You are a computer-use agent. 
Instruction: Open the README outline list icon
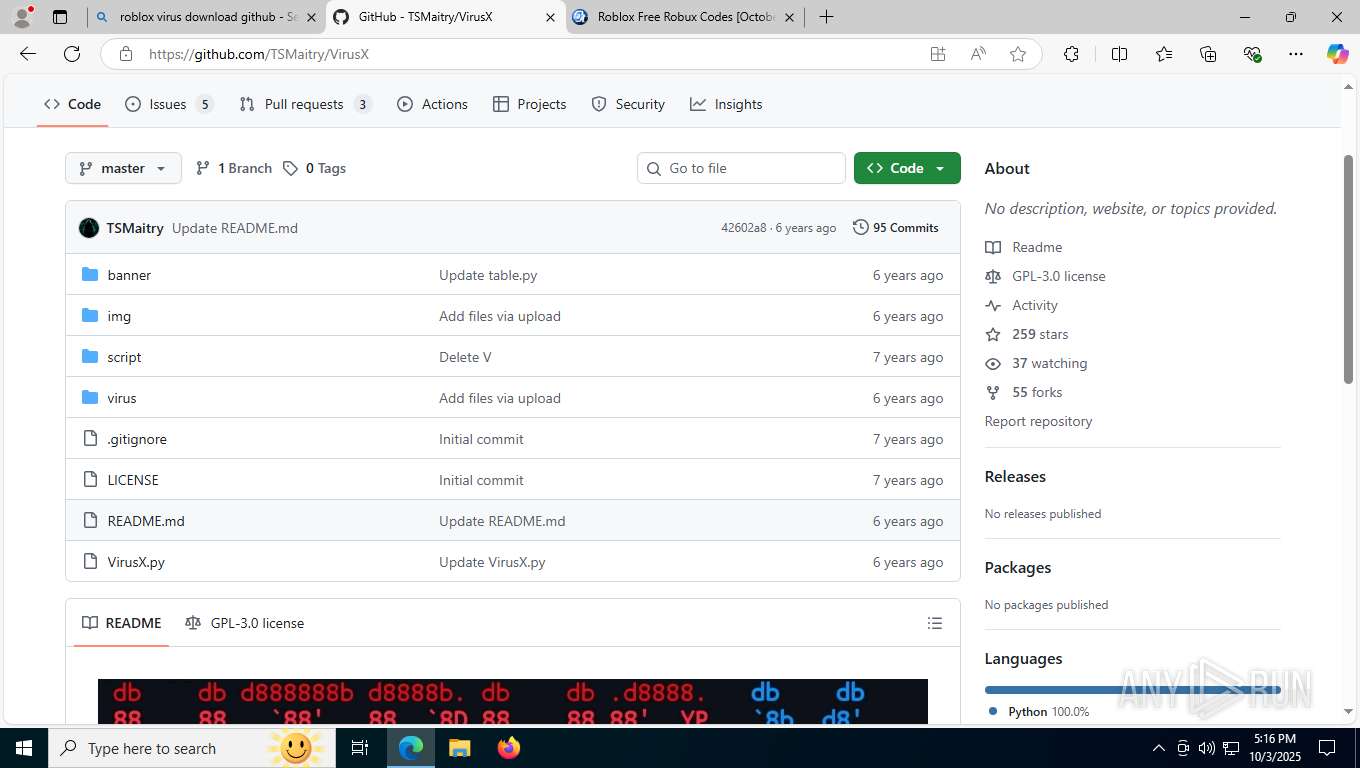click(x=935, y=623)
